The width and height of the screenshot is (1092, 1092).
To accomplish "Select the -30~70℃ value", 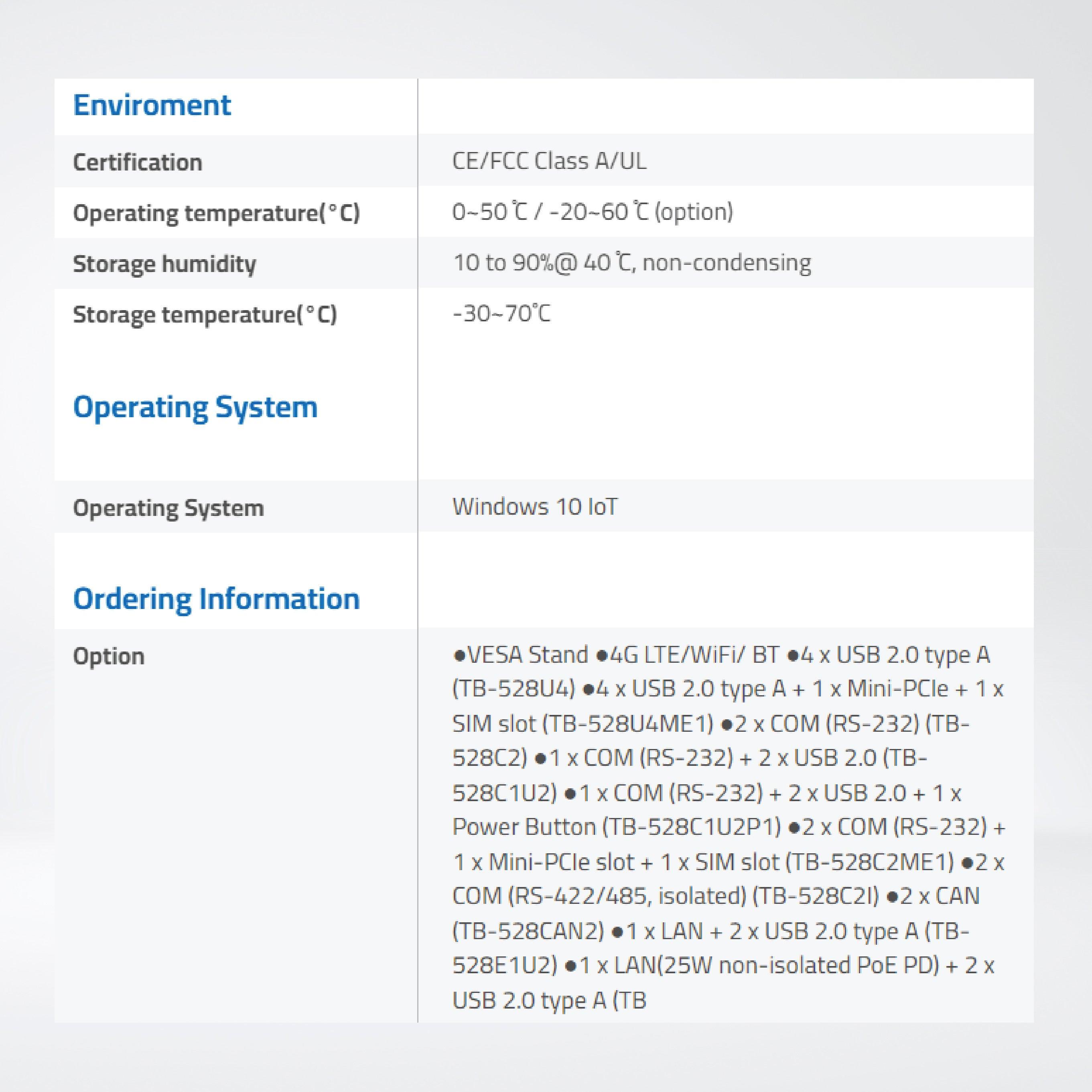I will [x=501, y=313].
